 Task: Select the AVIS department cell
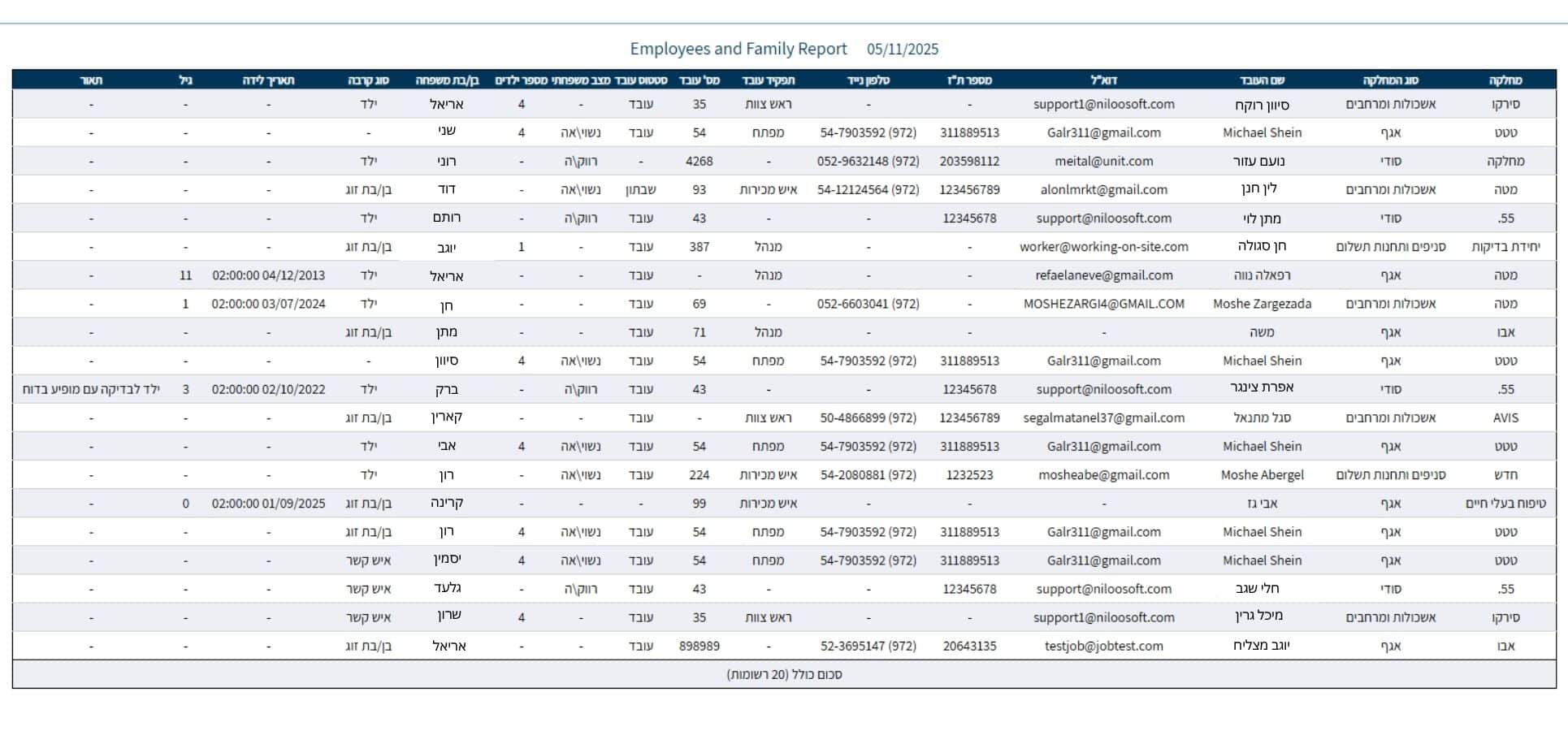point(1505,417)
